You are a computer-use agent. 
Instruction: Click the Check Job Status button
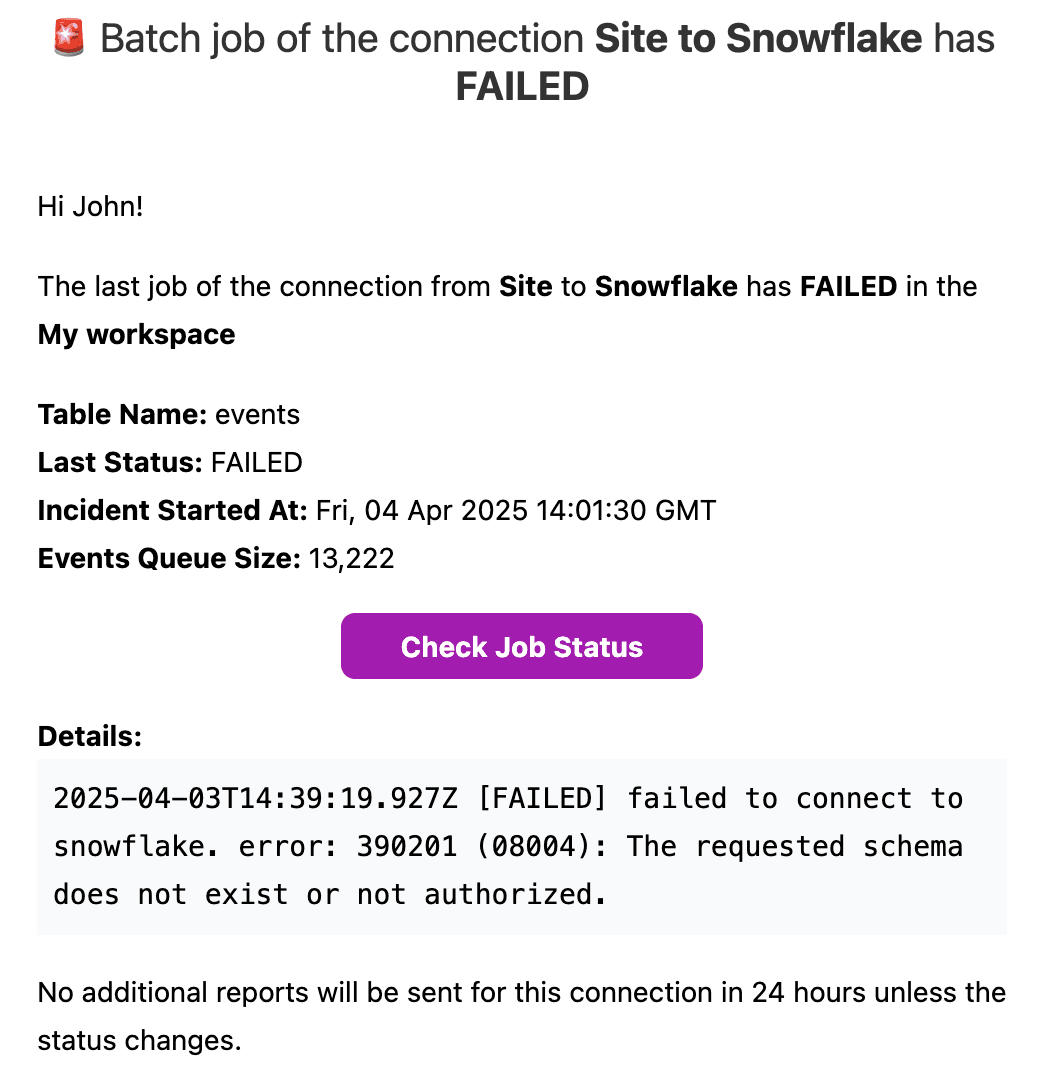click(521, 646)
